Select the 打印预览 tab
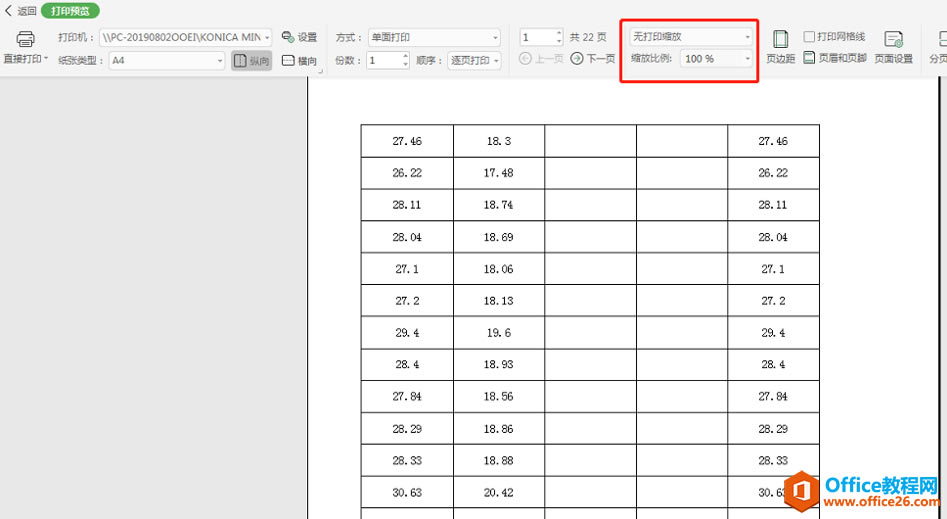The height and width of the screenshot is (519, 947). [x=70, y=11]
